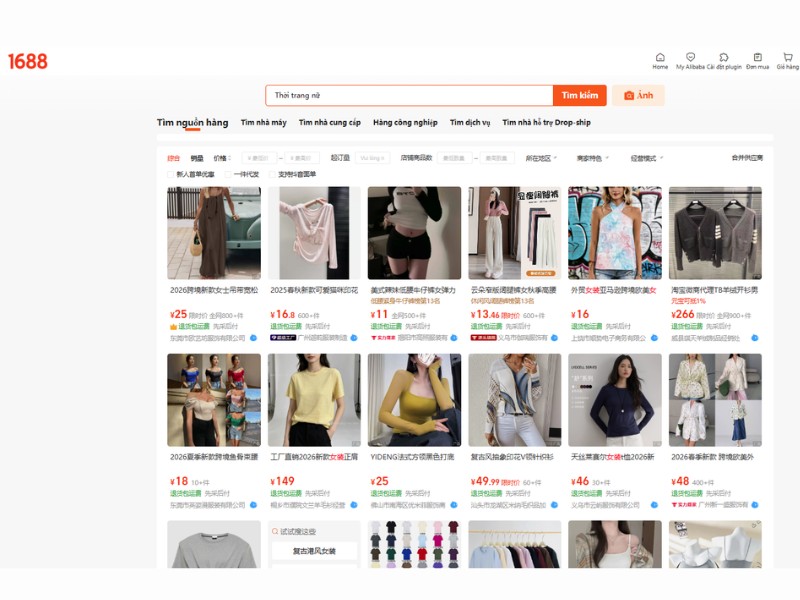This screenshot has width=800, height=600.
Task: Switch to Tìm nhà máy tab
Action: click(263, 123)
